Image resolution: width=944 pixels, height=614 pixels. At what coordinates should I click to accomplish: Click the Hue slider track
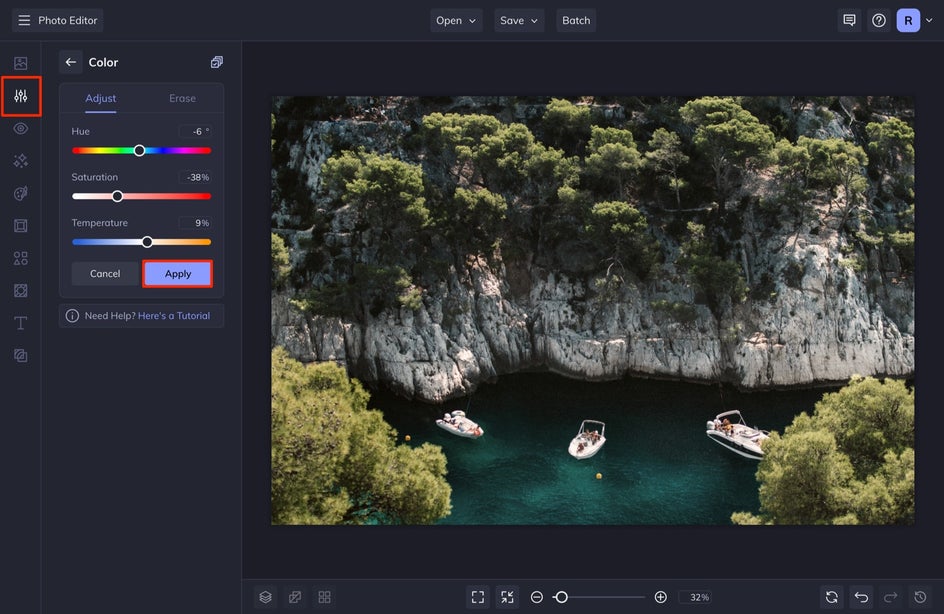141,150
